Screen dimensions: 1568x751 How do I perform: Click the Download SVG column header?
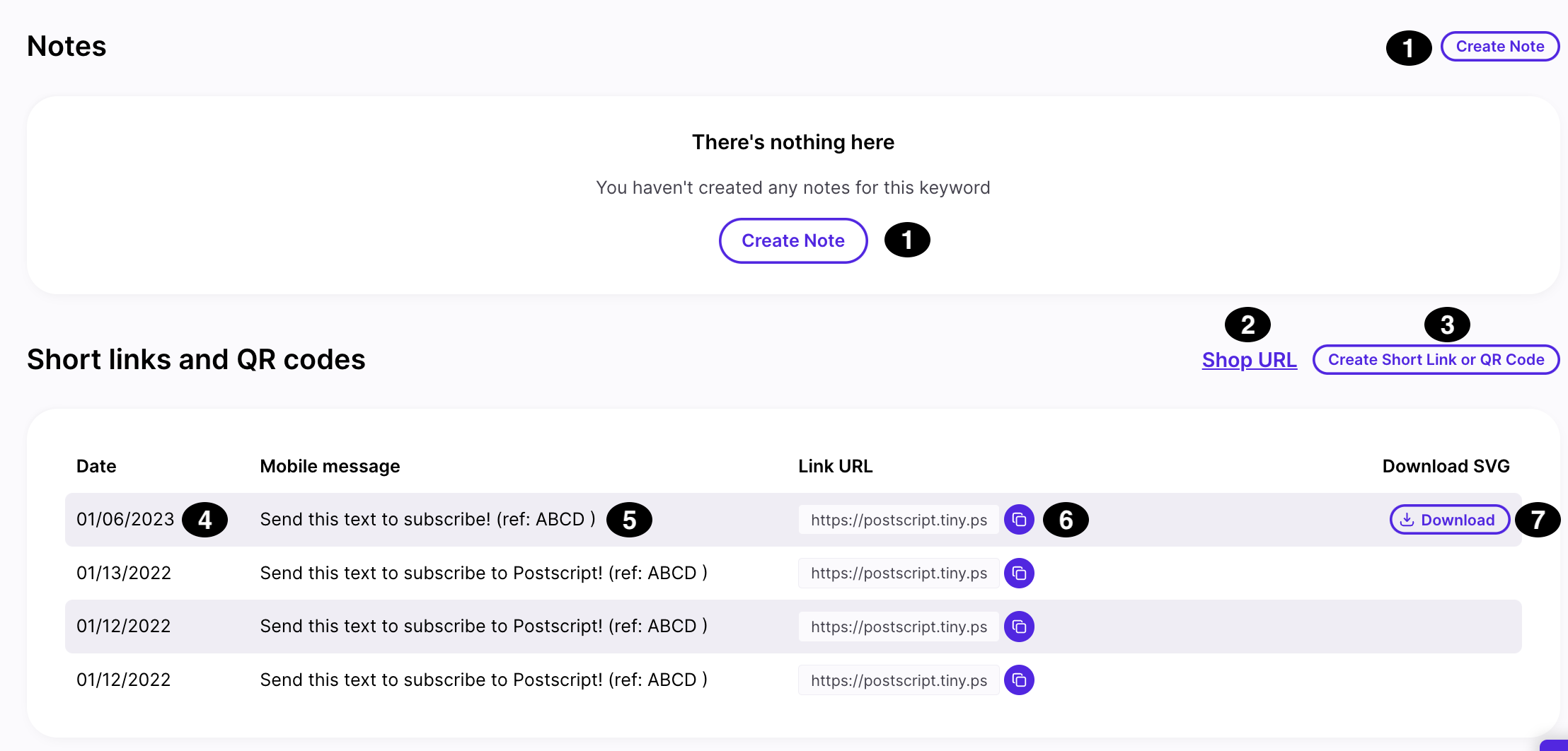click(1446, 466)
